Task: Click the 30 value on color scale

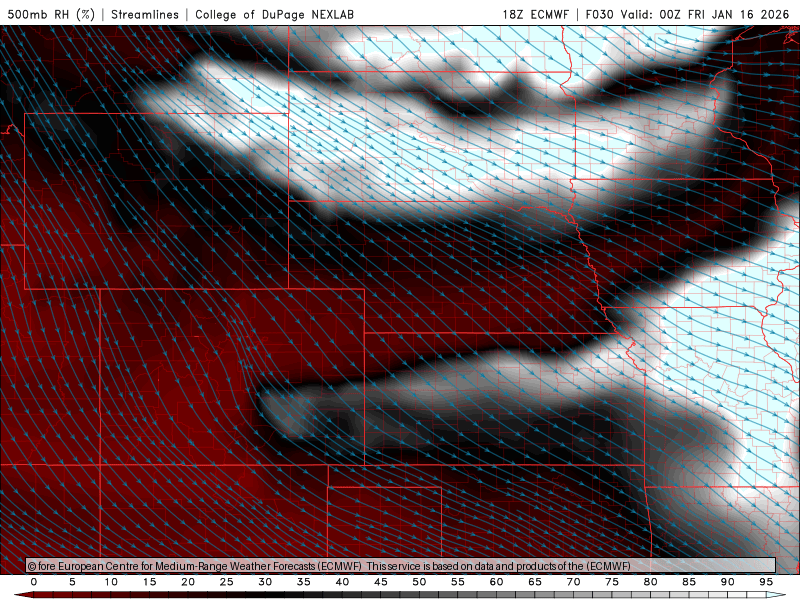Action: [x=265, y=582]
